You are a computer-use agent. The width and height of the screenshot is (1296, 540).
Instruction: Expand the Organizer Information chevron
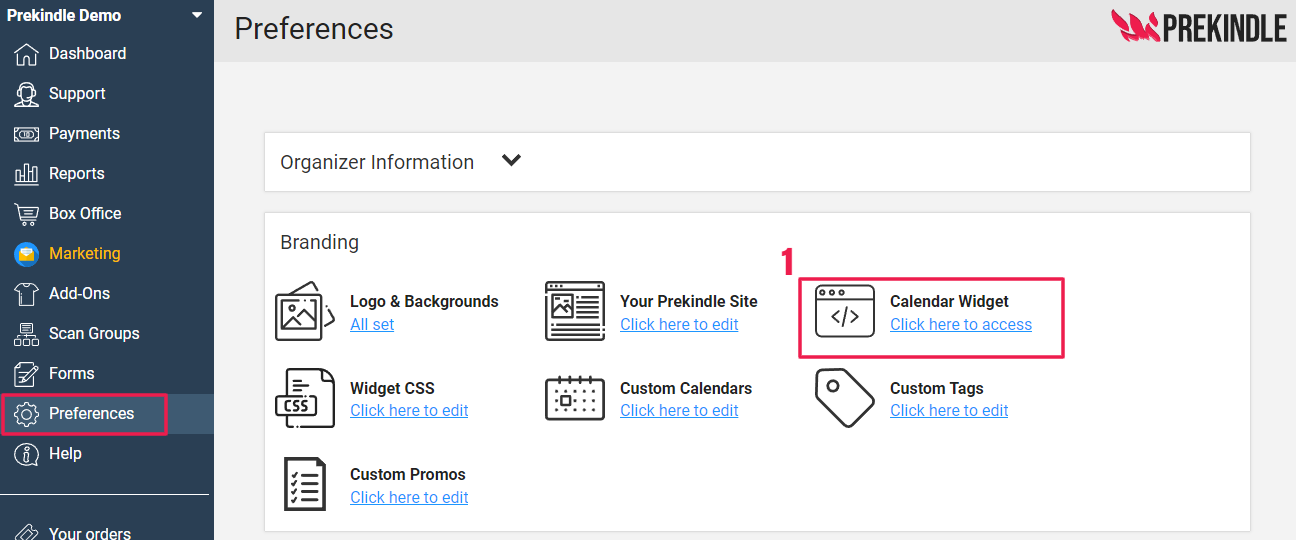pos(511,161)
